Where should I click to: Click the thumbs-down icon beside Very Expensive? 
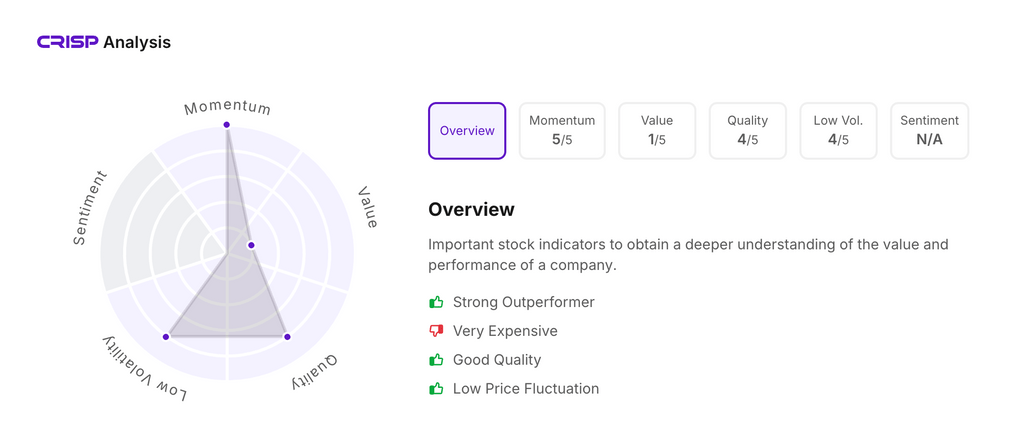[x=436, y=331]
